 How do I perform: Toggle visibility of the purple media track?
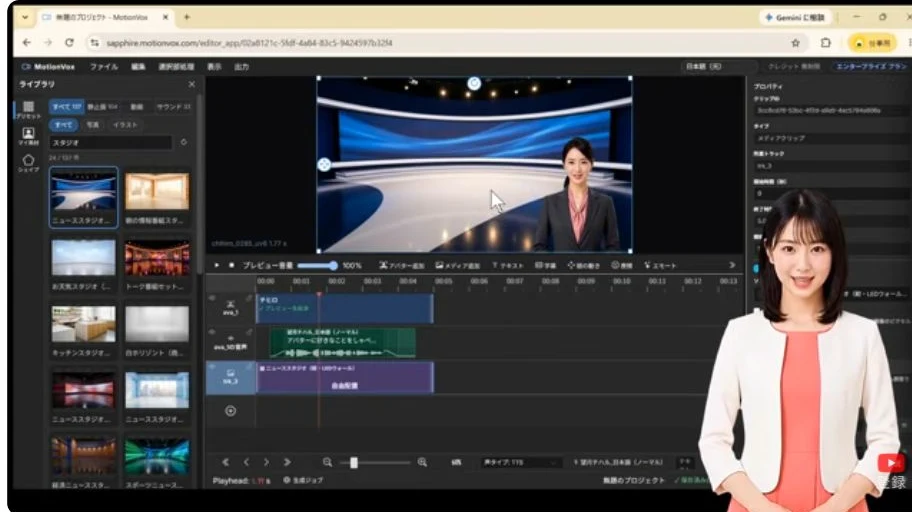pos(212,367)
